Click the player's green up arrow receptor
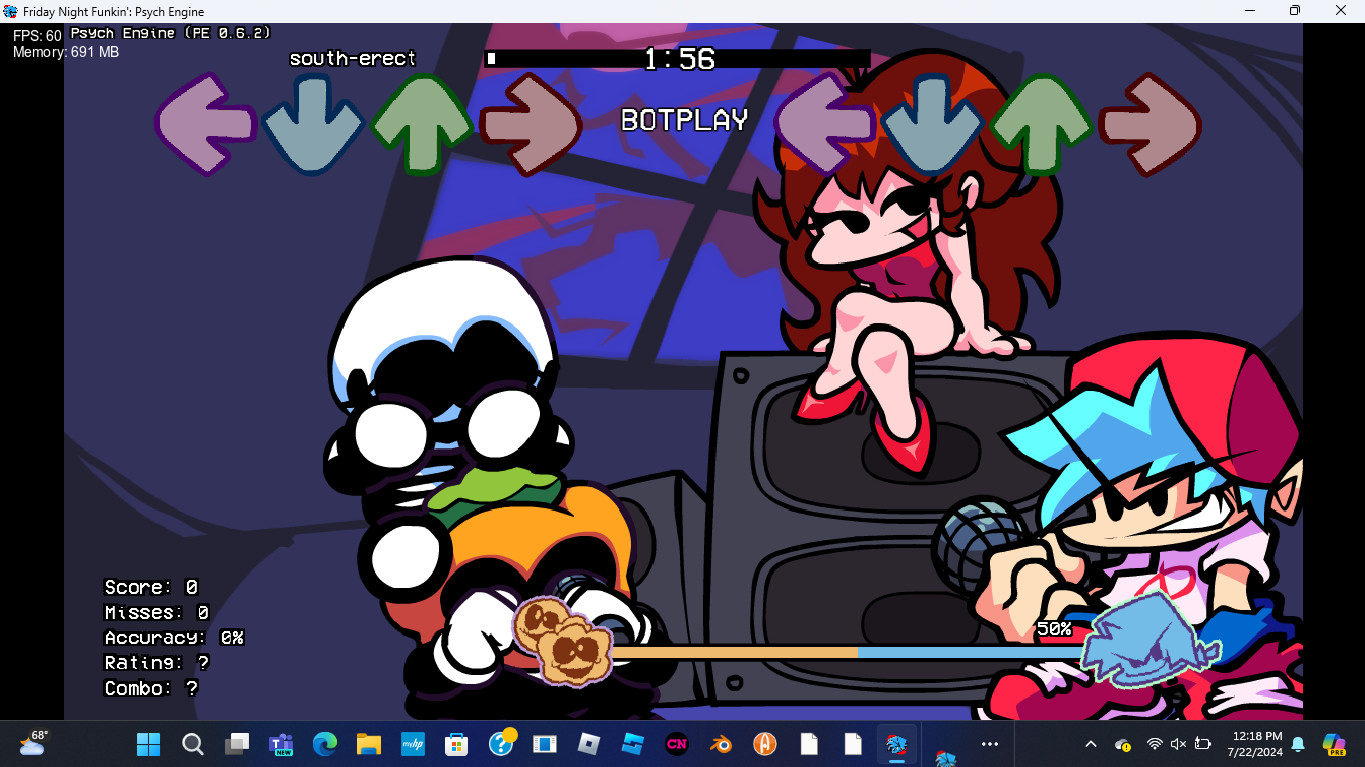The height and width of the screenshot is (767, 1365). (x=1041, y=124)
